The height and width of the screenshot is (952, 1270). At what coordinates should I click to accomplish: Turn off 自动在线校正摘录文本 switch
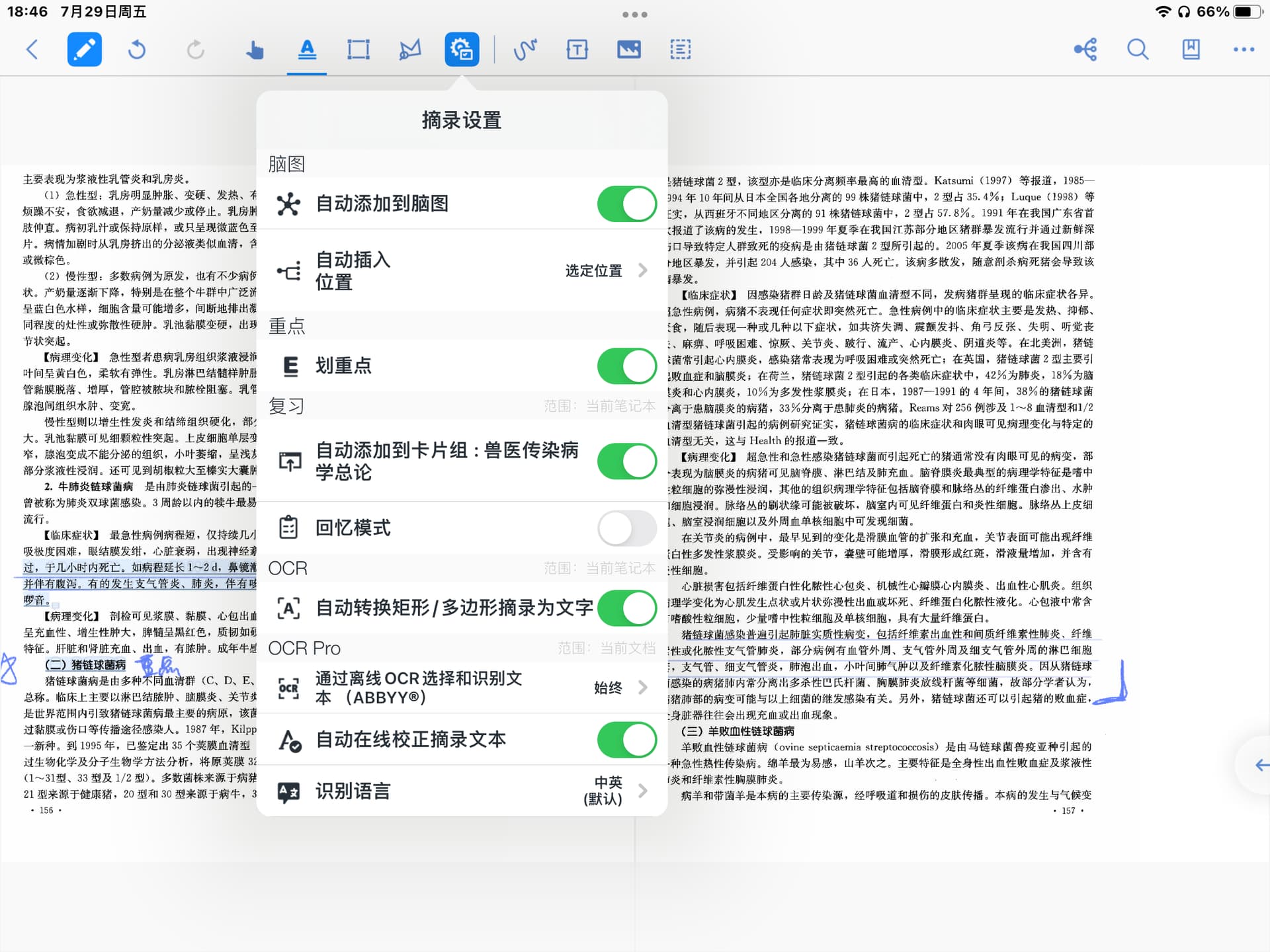[626, 739]
